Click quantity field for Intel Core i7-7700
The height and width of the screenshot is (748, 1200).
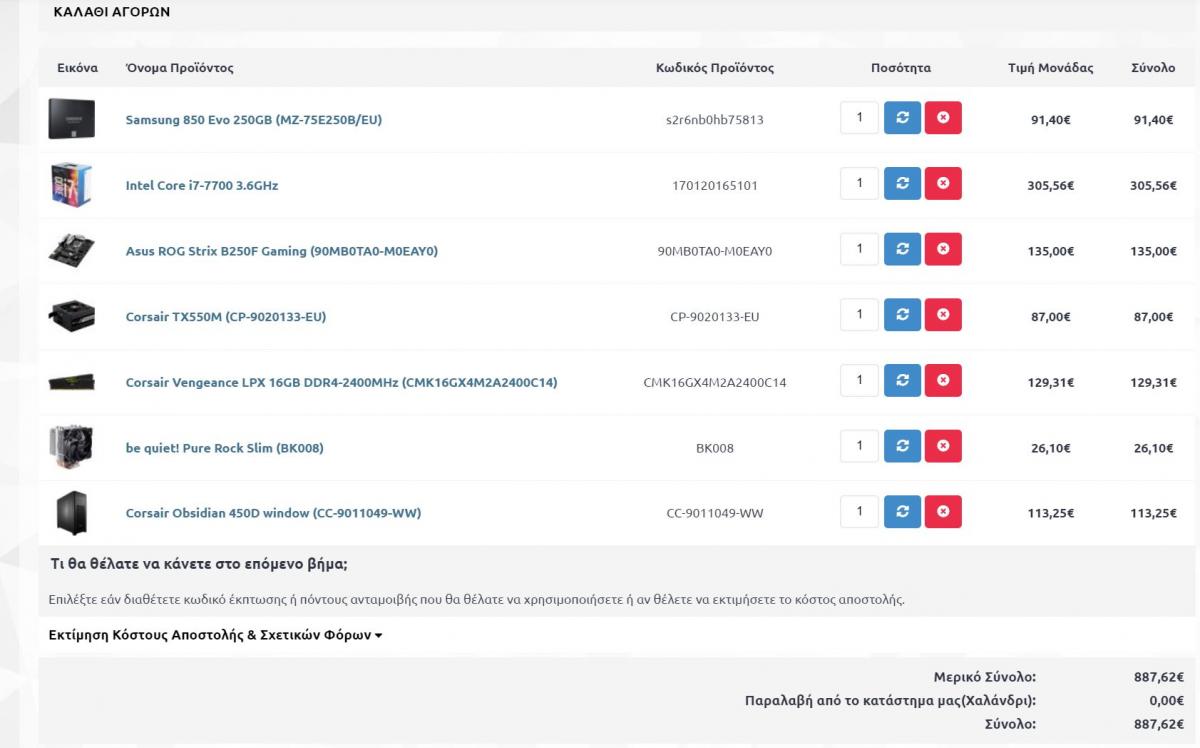click(x=859, y=184)
